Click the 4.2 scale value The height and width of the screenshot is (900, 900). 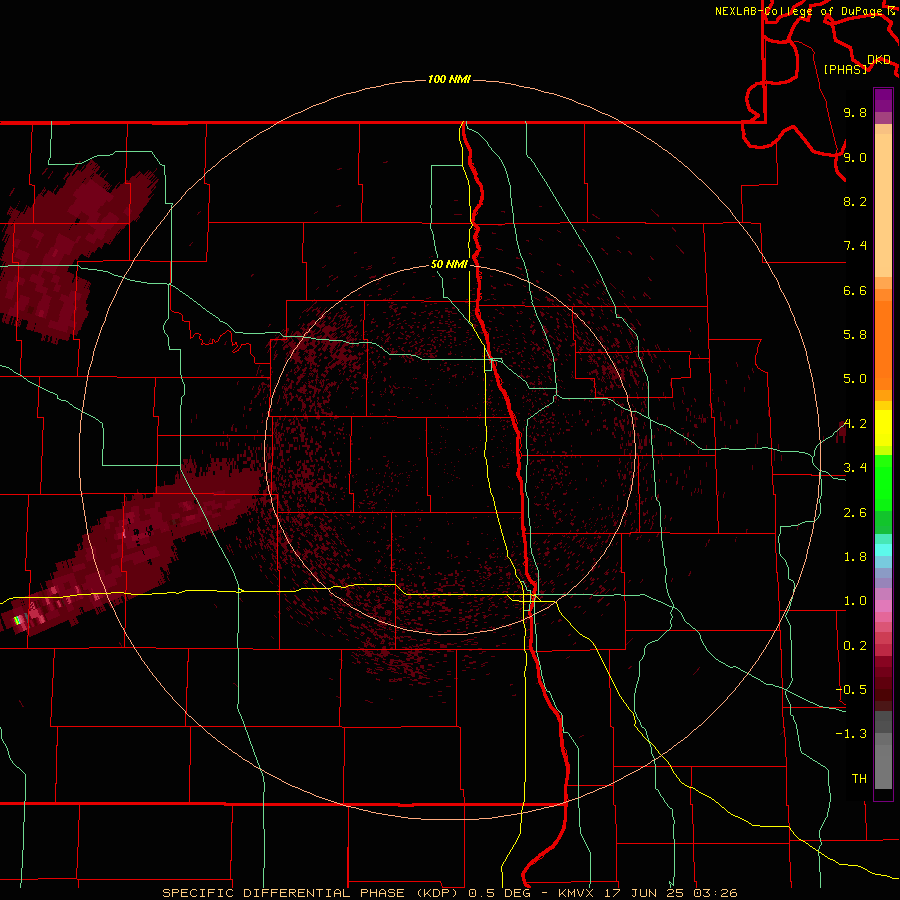(855, 424)
